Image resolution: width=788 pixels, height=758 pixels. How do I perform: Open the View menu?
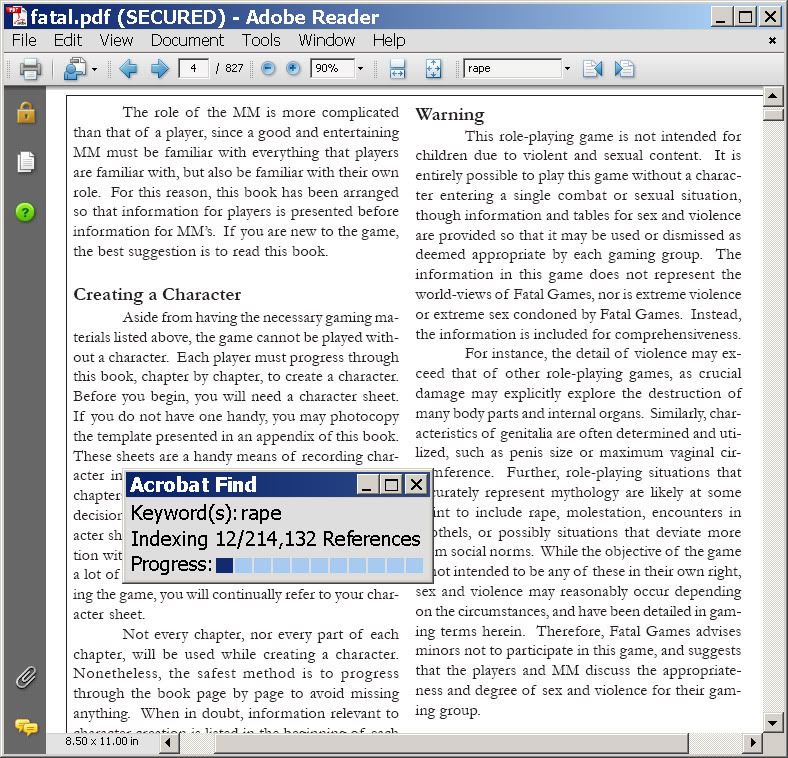116,40
